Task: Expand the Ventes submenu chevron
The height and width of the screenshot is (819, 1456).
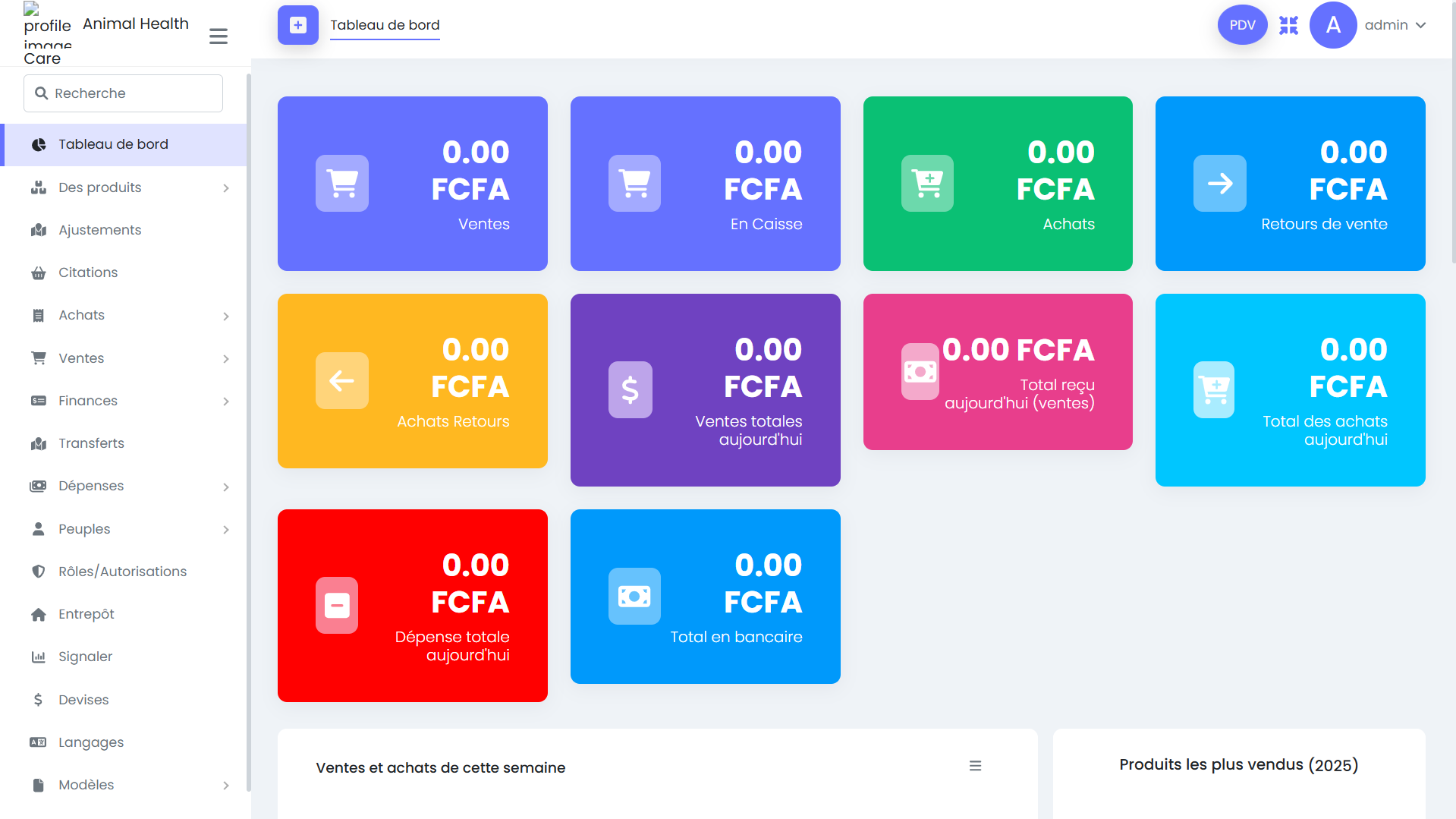Action: coord(226,358)
